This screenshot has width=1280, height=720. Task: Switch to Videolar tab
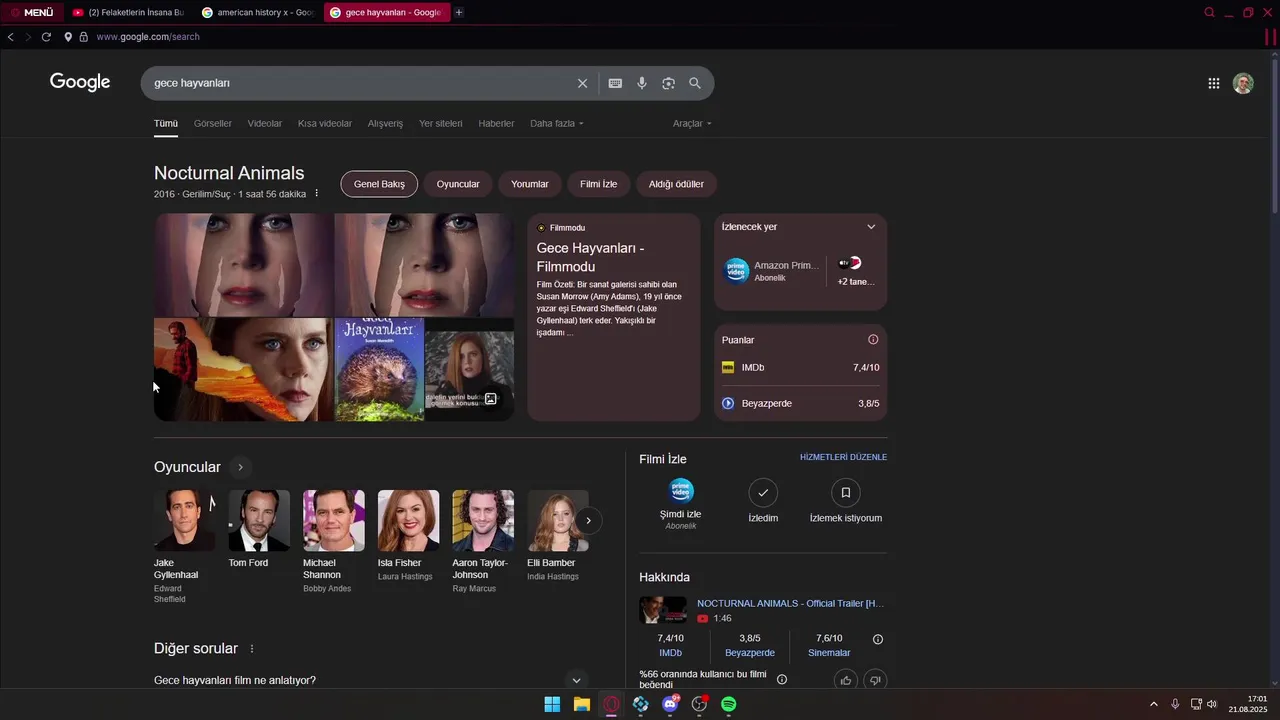(265, 123)
